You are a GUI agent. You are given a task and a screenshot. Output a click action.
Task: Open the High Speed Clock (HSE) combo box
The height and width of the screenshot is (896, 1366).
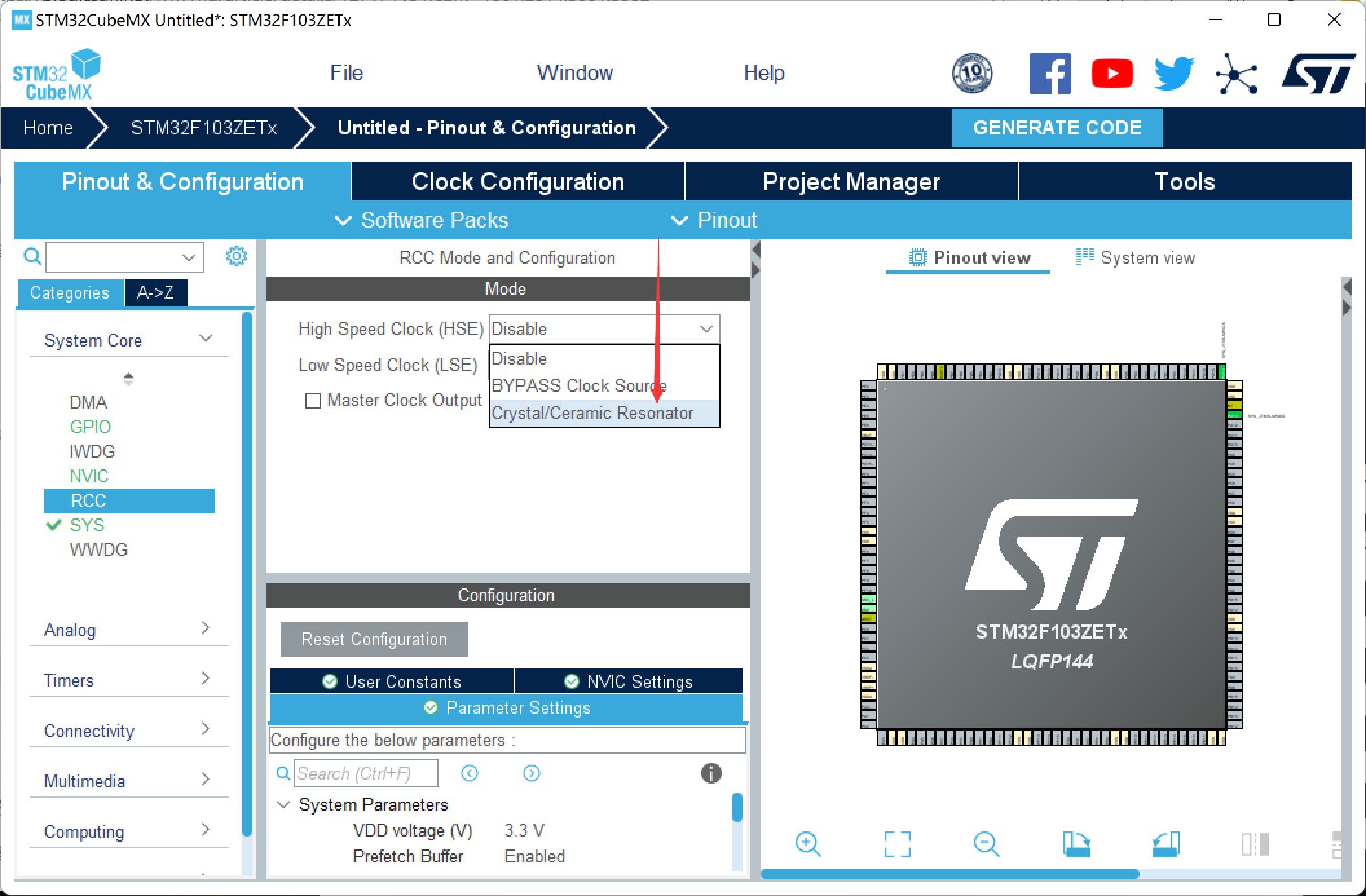[604, 329]
